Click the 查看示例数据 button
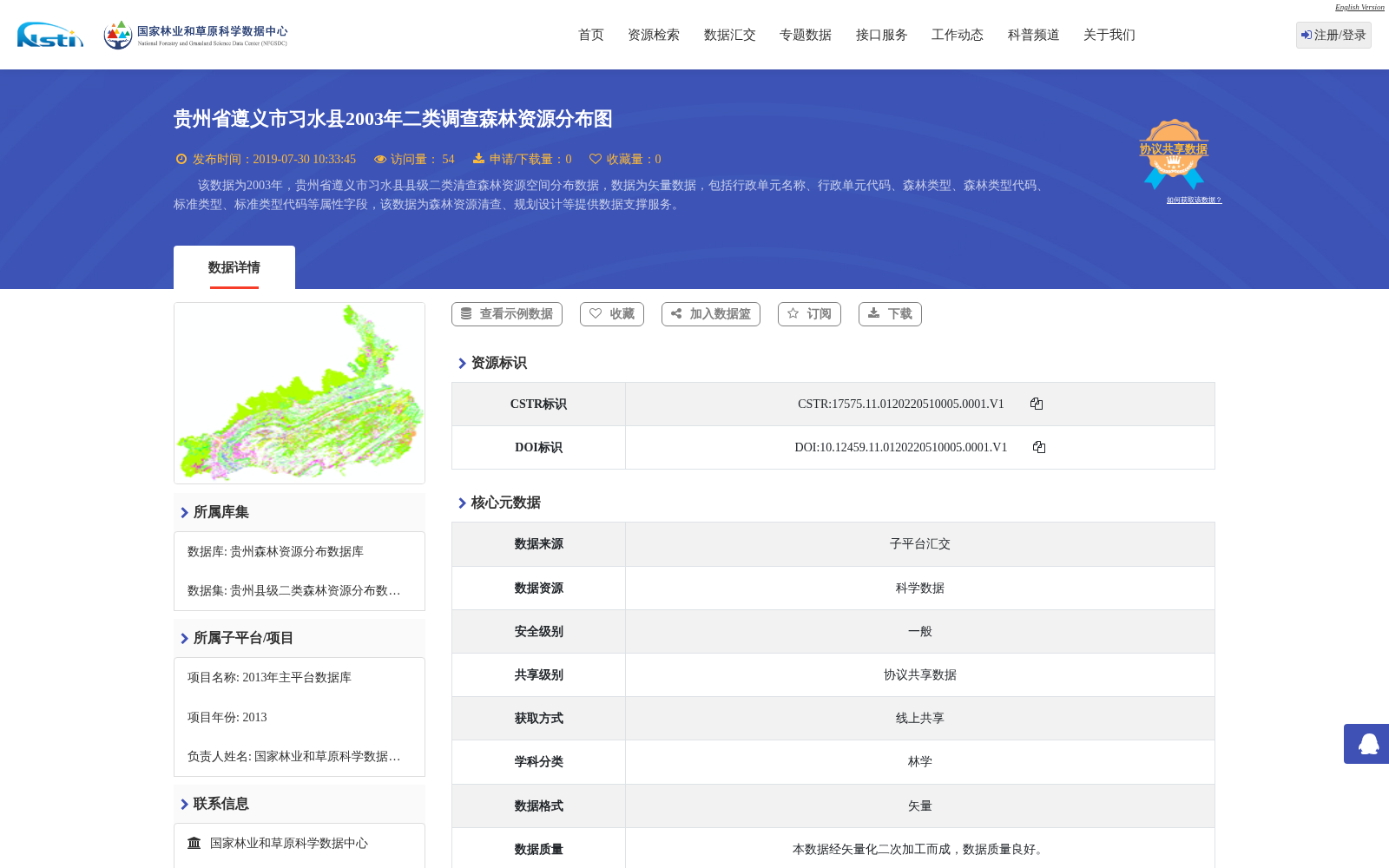Viewport: 1389px width, 868px height. coord(507,314)
